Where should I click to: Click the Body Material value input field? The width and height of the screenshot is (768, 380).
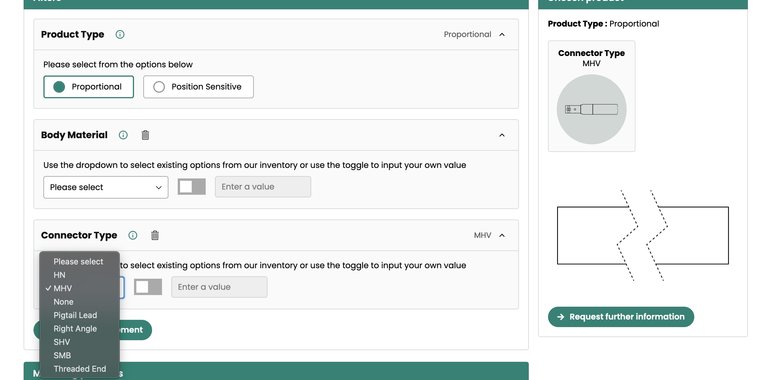[x=263, y=187]
